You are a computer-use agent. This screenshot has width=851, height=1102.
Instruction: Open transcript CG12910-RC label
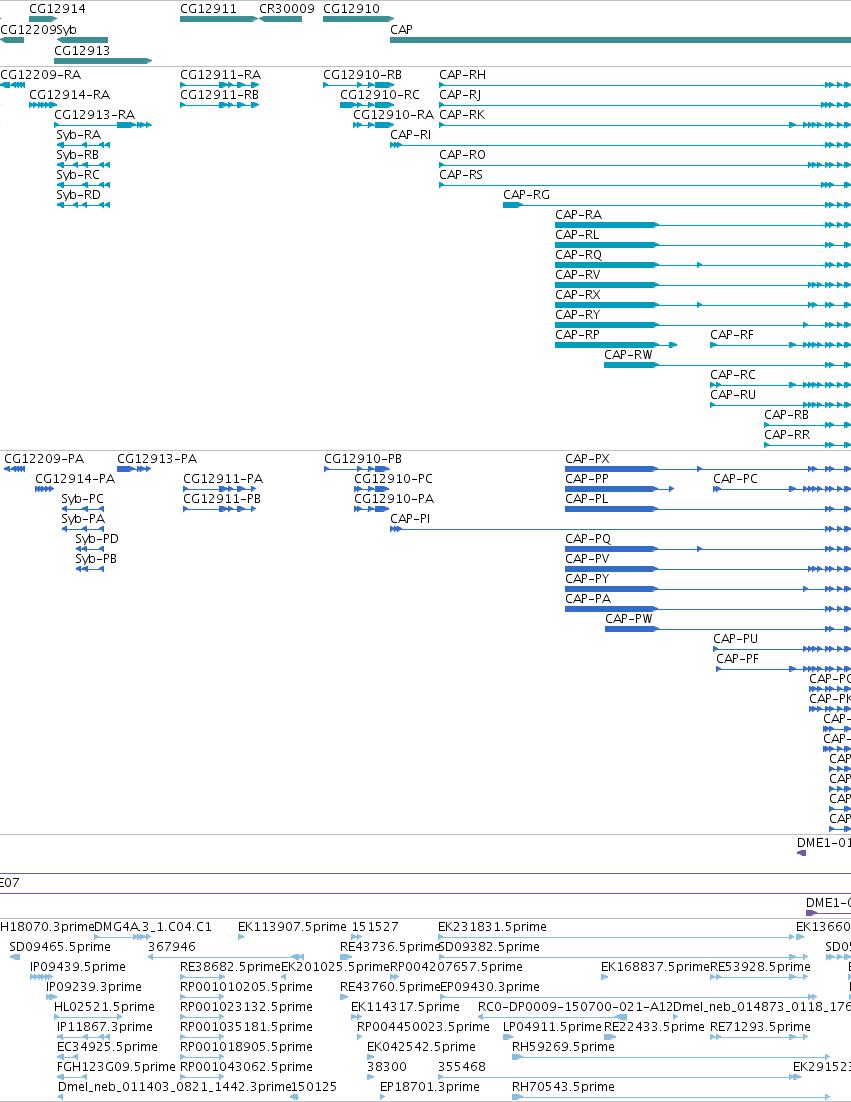(x=380, y=94)
